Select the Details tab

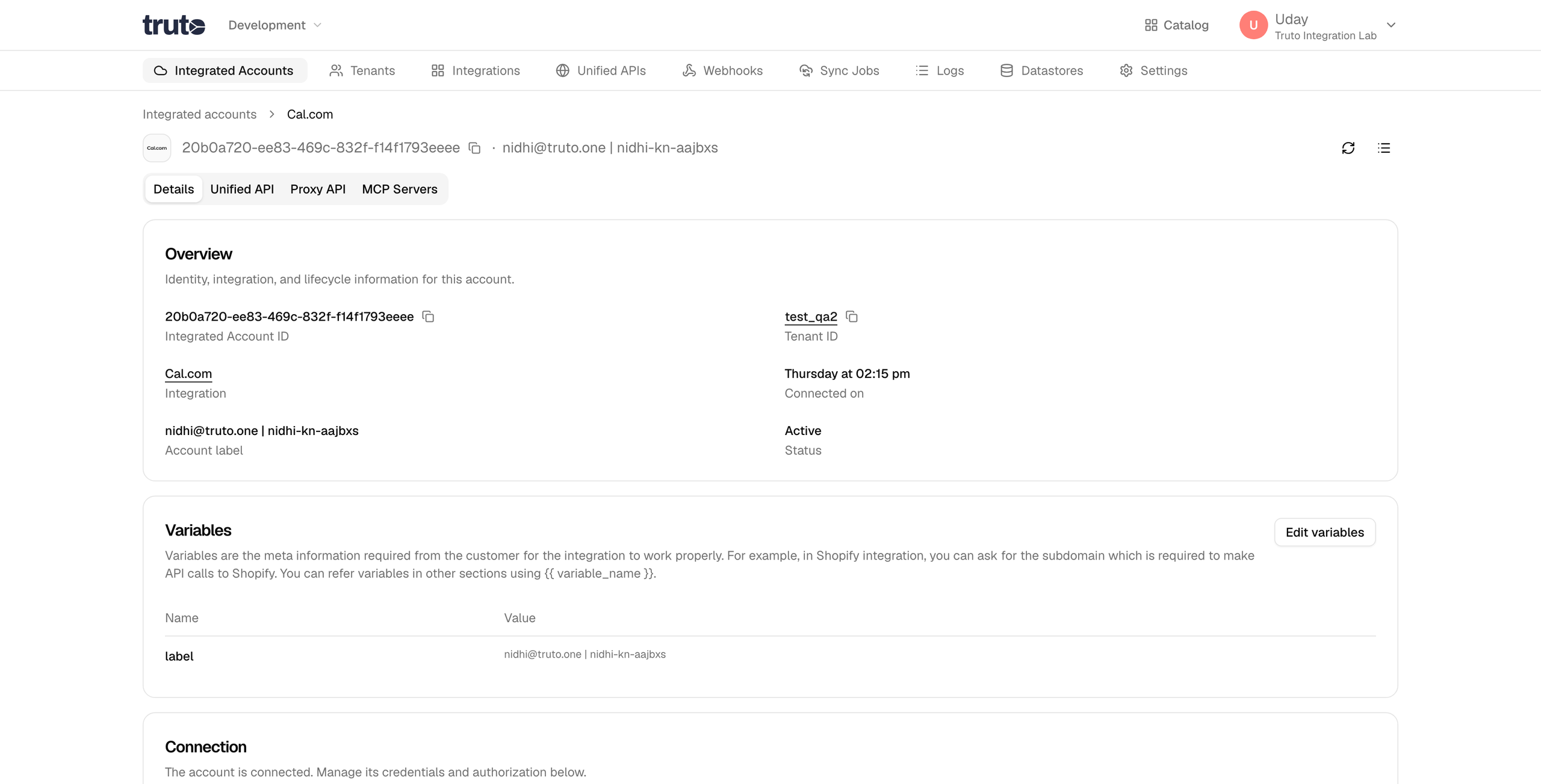[x=173, y=189]
